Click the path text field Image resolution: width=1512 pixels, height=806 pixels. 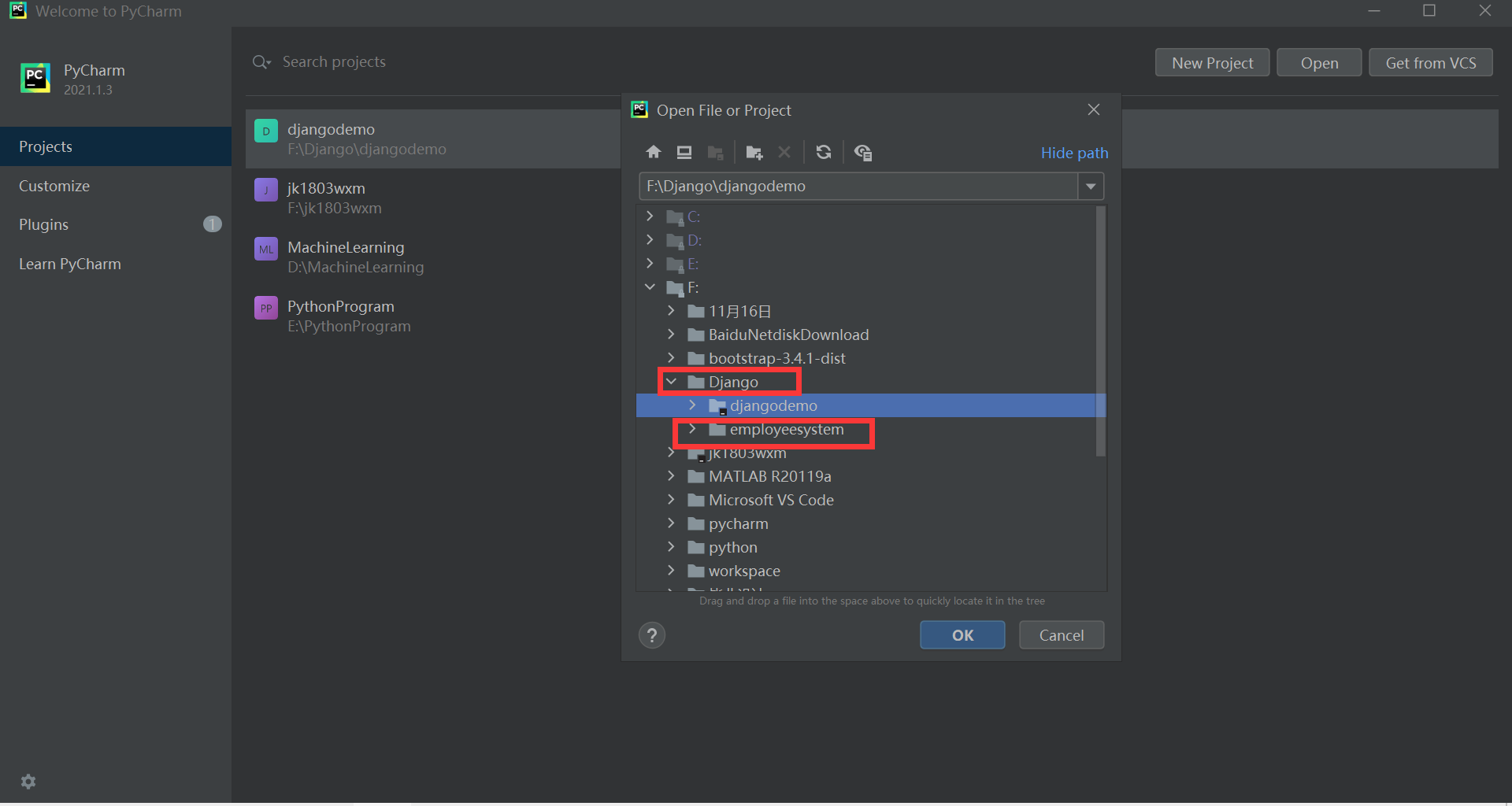pyautogui.click(x=858, y=187)
